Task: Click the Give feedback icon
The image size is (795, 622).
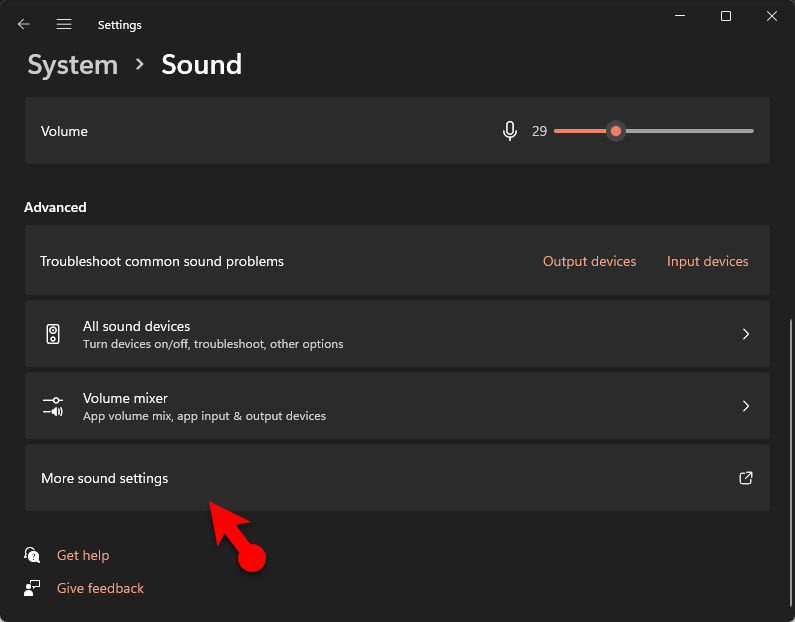Action: [32, 588]
